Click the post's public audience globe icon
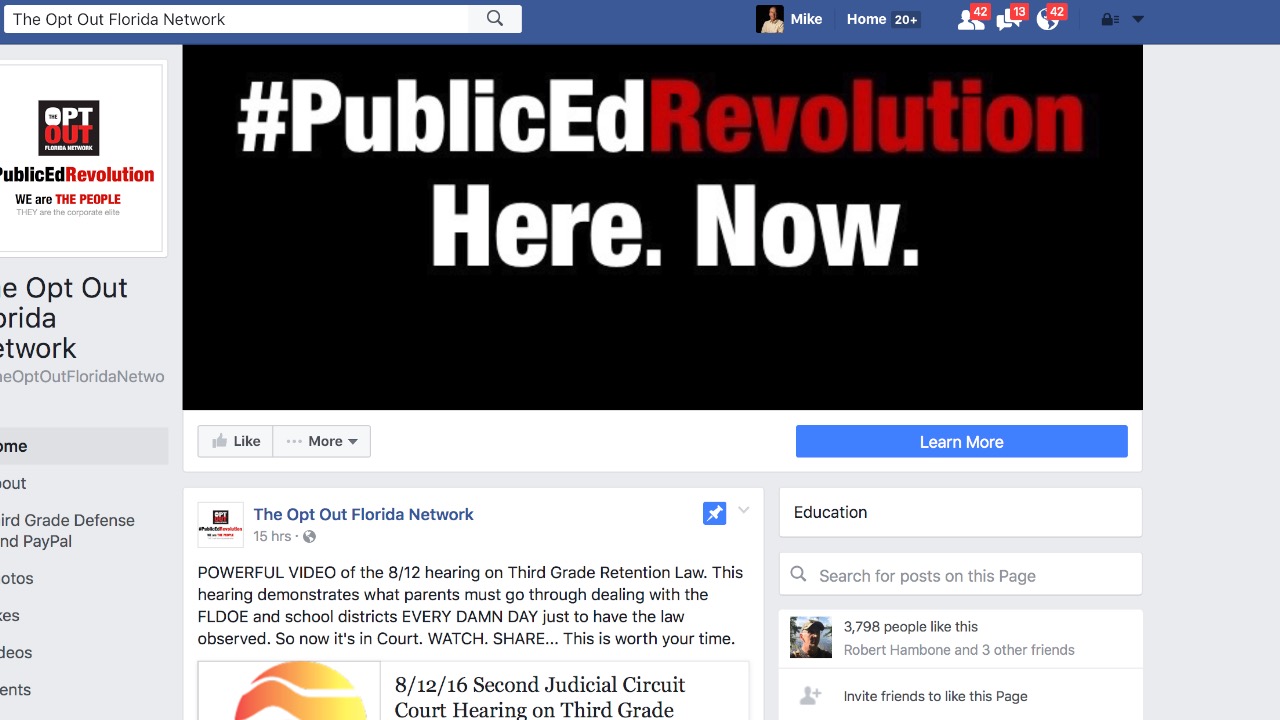 [309, 537]
